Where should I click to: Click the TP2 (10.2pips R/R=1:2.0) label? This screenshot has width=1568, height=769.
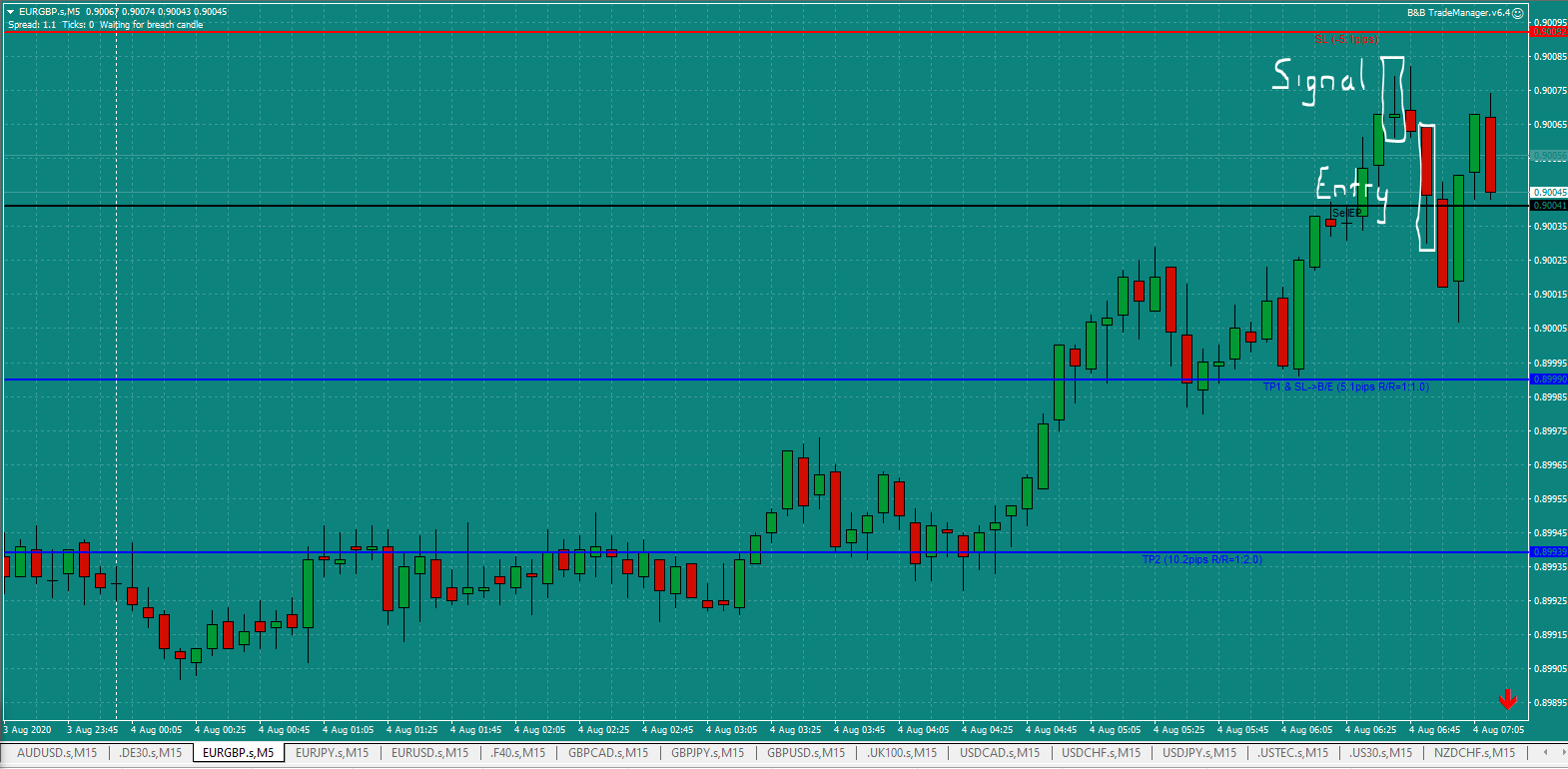[x=1202, y=559]
